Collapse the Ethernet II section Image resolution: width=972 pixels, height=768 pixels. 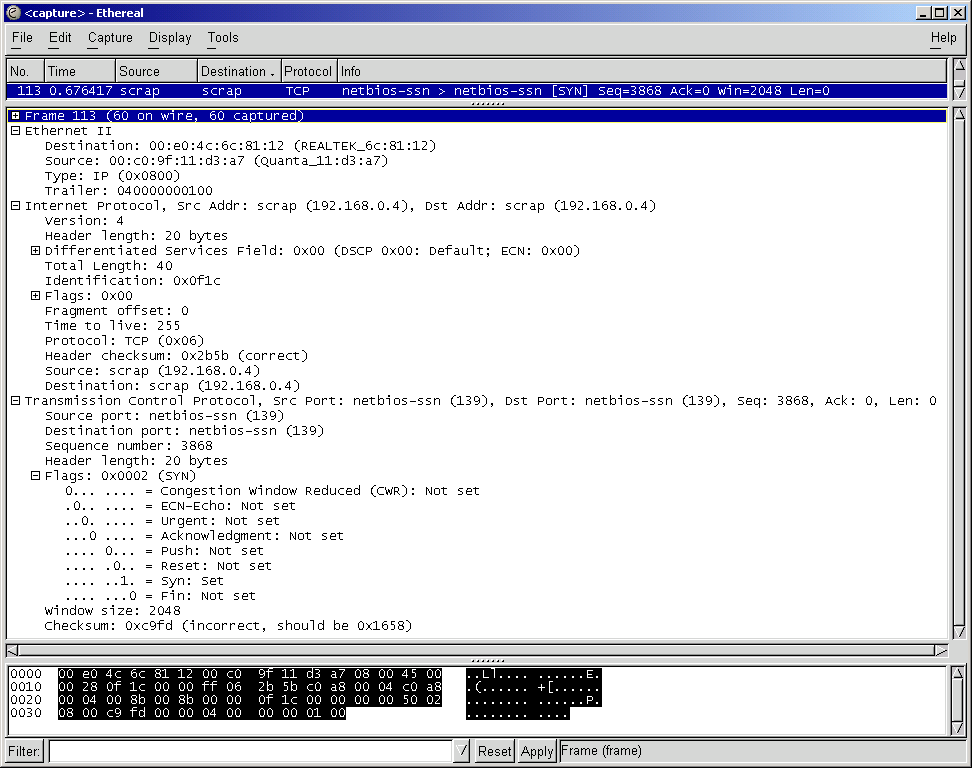coord(16,131)
